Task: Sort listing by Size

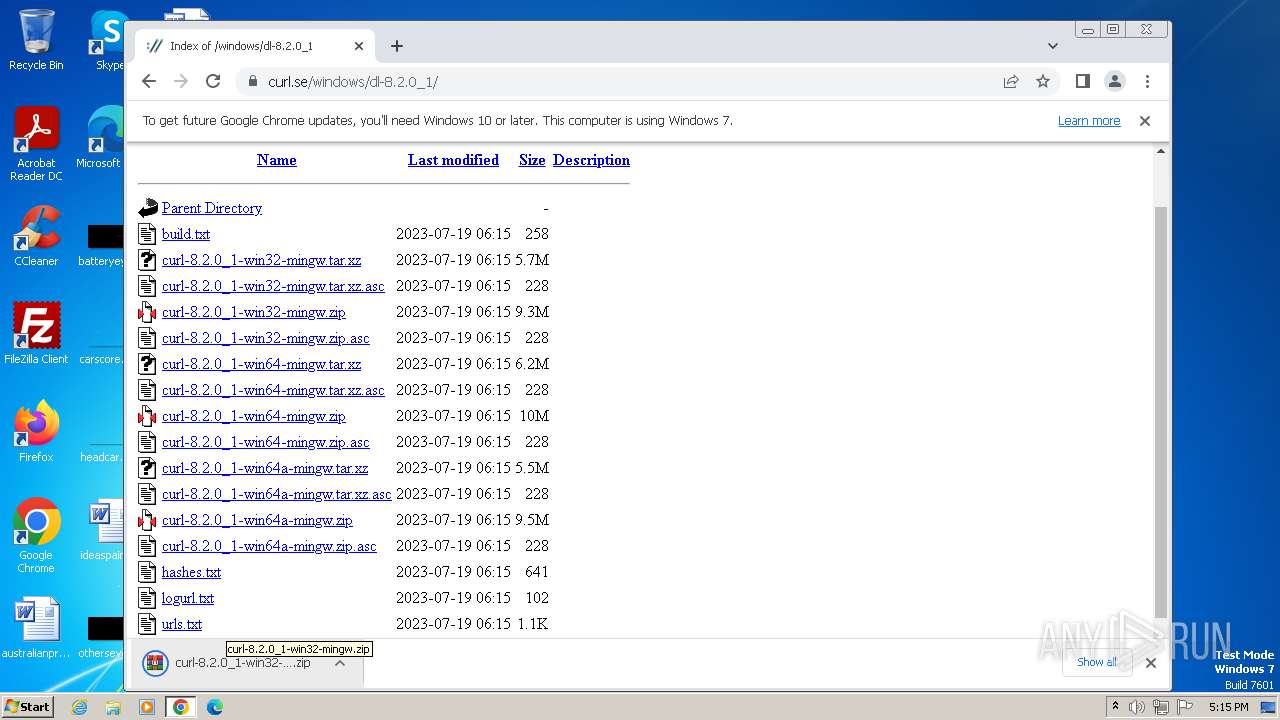Action: [x=532, y=160]
